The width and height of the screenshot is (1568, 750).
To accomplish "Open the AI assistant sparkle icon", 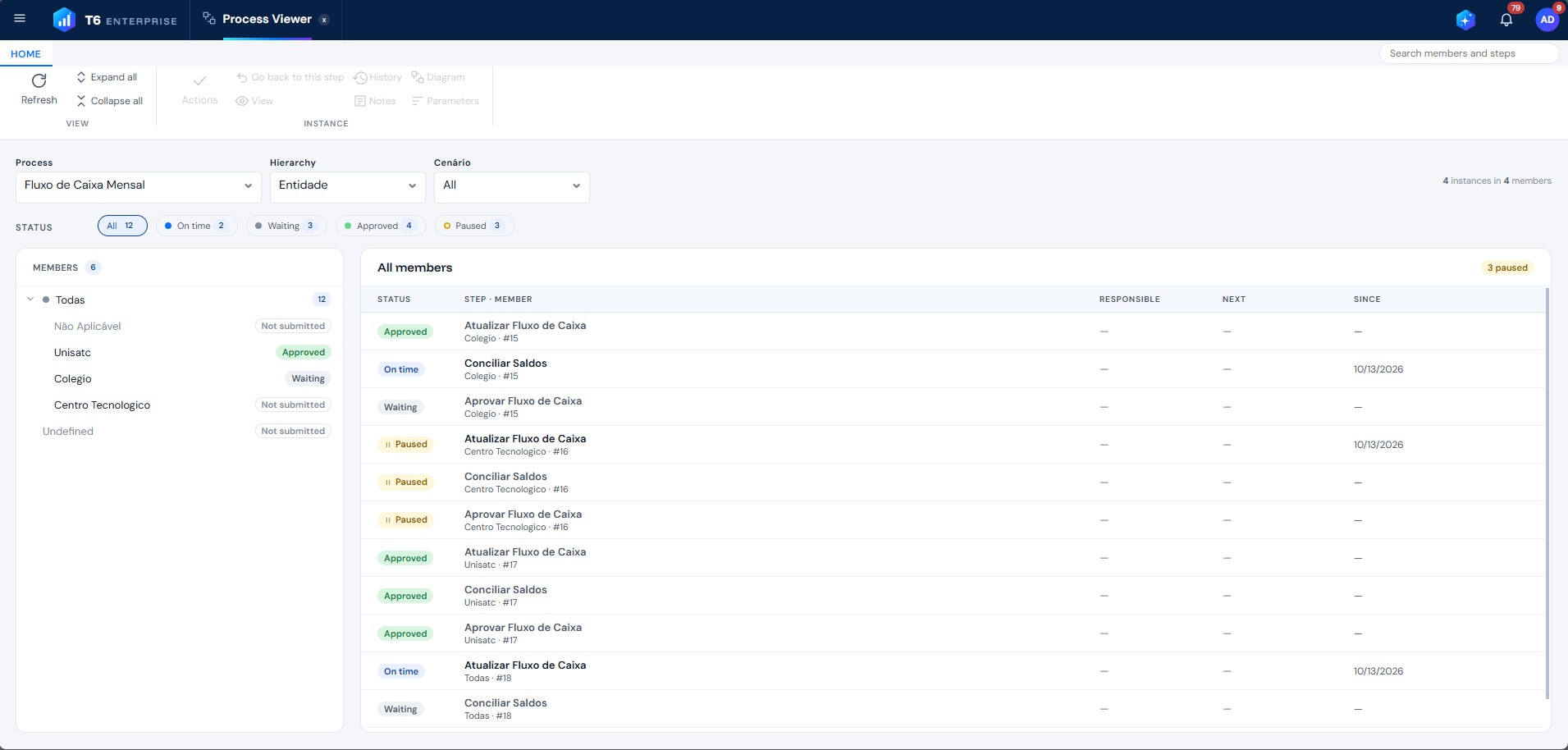I will [1465, 20].
